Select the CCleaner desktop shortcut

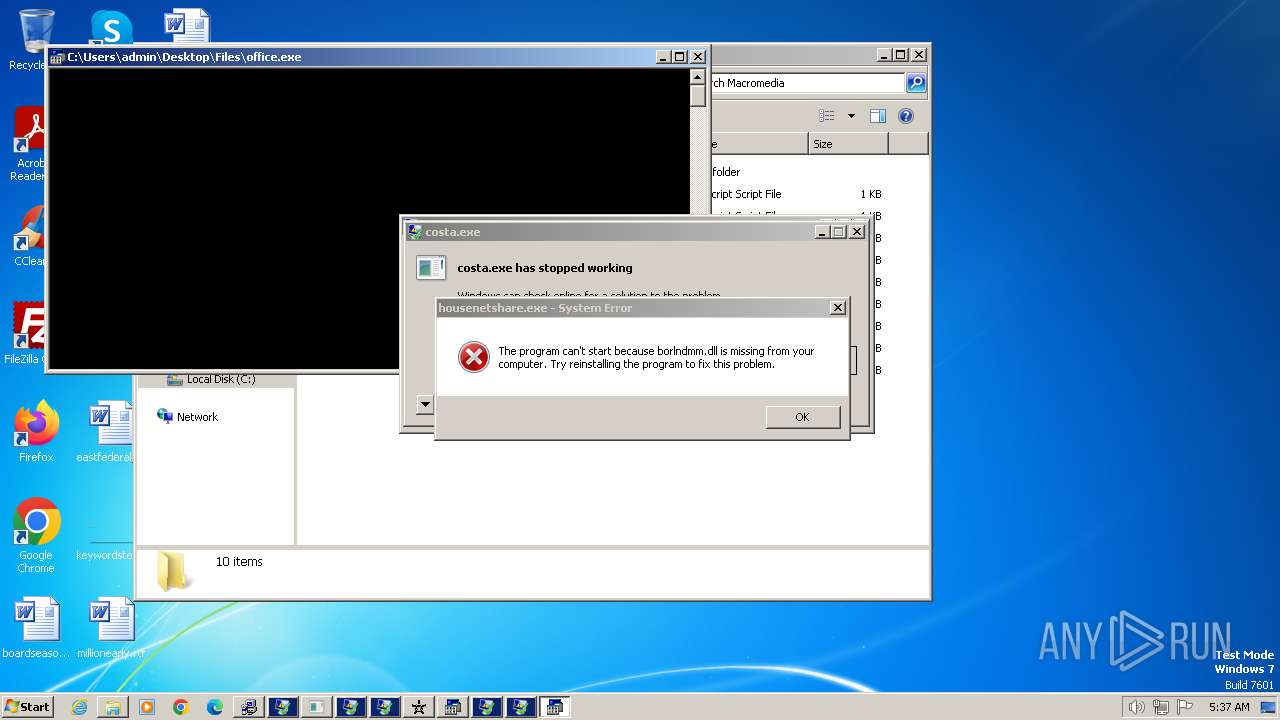pos(31,237)
